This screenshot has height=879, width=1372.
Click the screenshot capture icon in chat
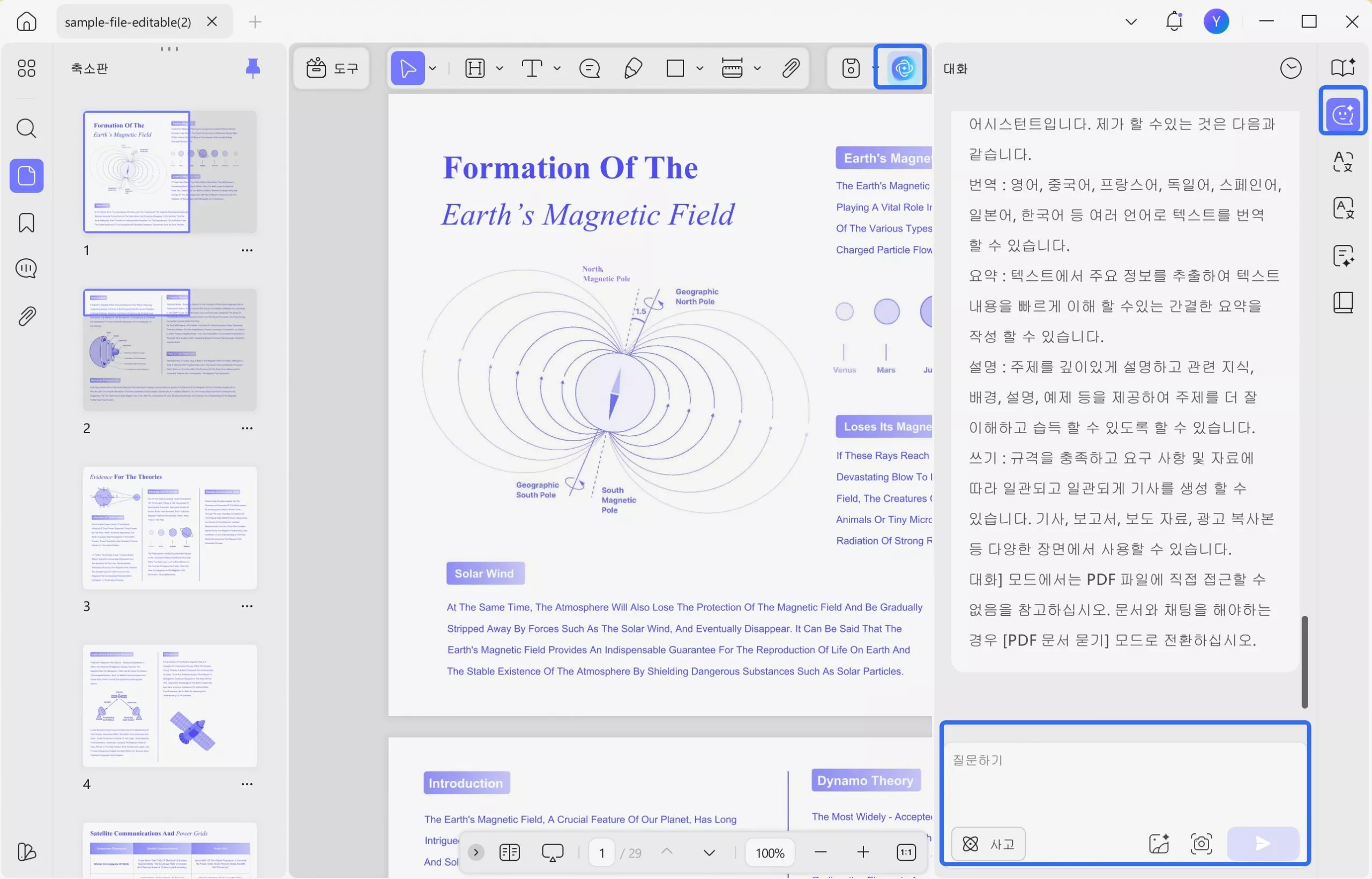tap(1201, 844)
